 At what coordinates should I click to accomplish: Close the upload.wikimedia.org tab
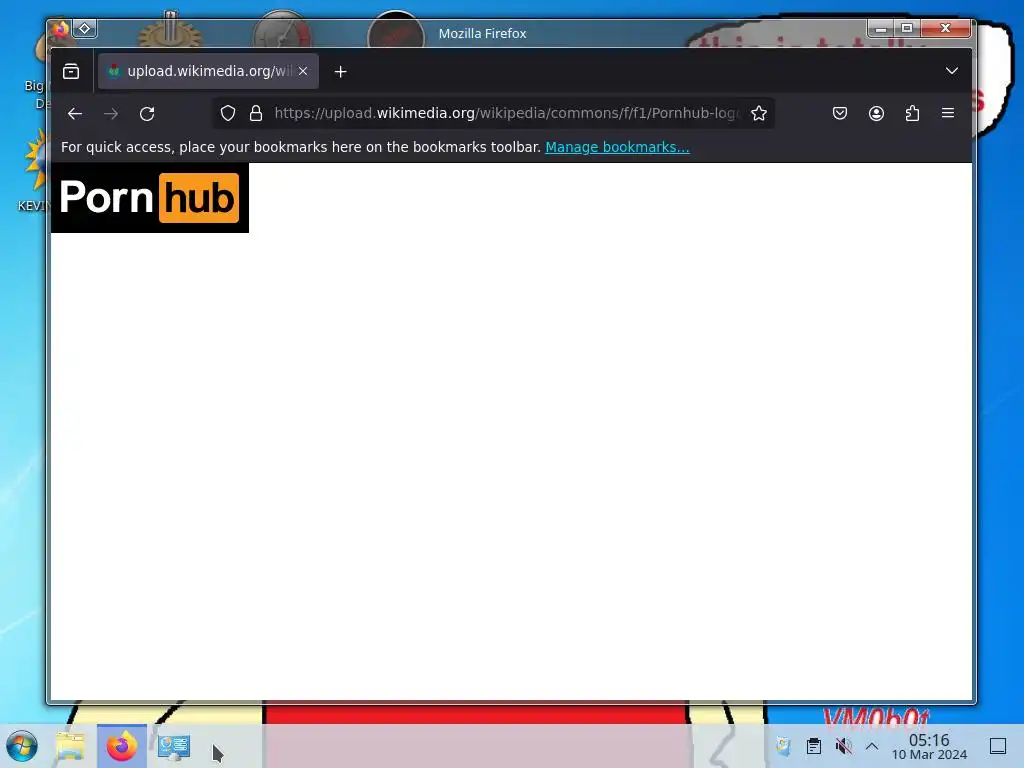303,71
